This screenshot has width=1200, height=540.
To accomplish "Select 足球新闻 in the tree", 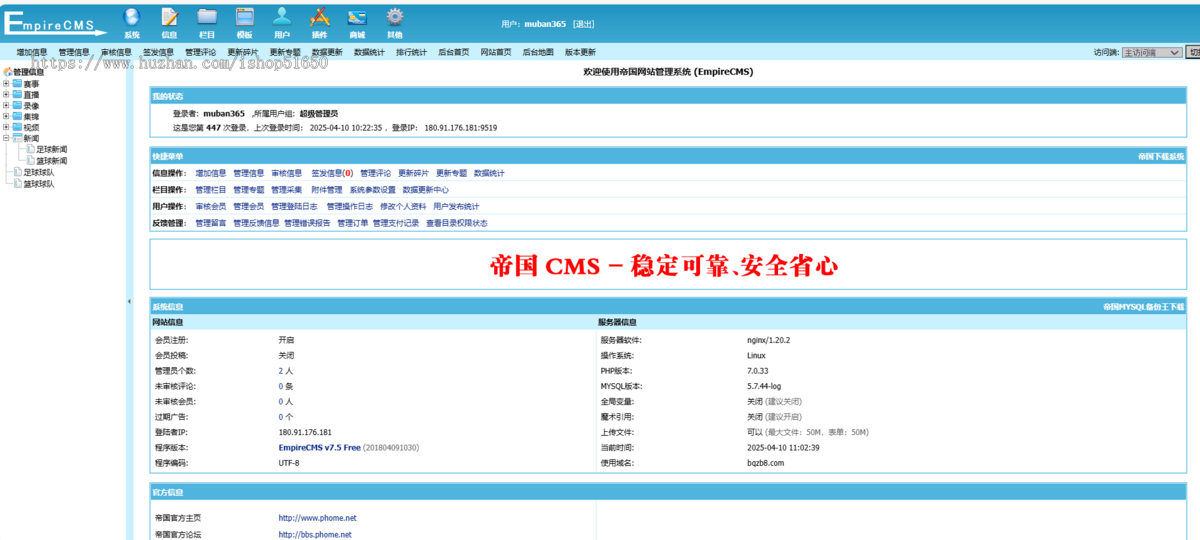I will 52,150.
